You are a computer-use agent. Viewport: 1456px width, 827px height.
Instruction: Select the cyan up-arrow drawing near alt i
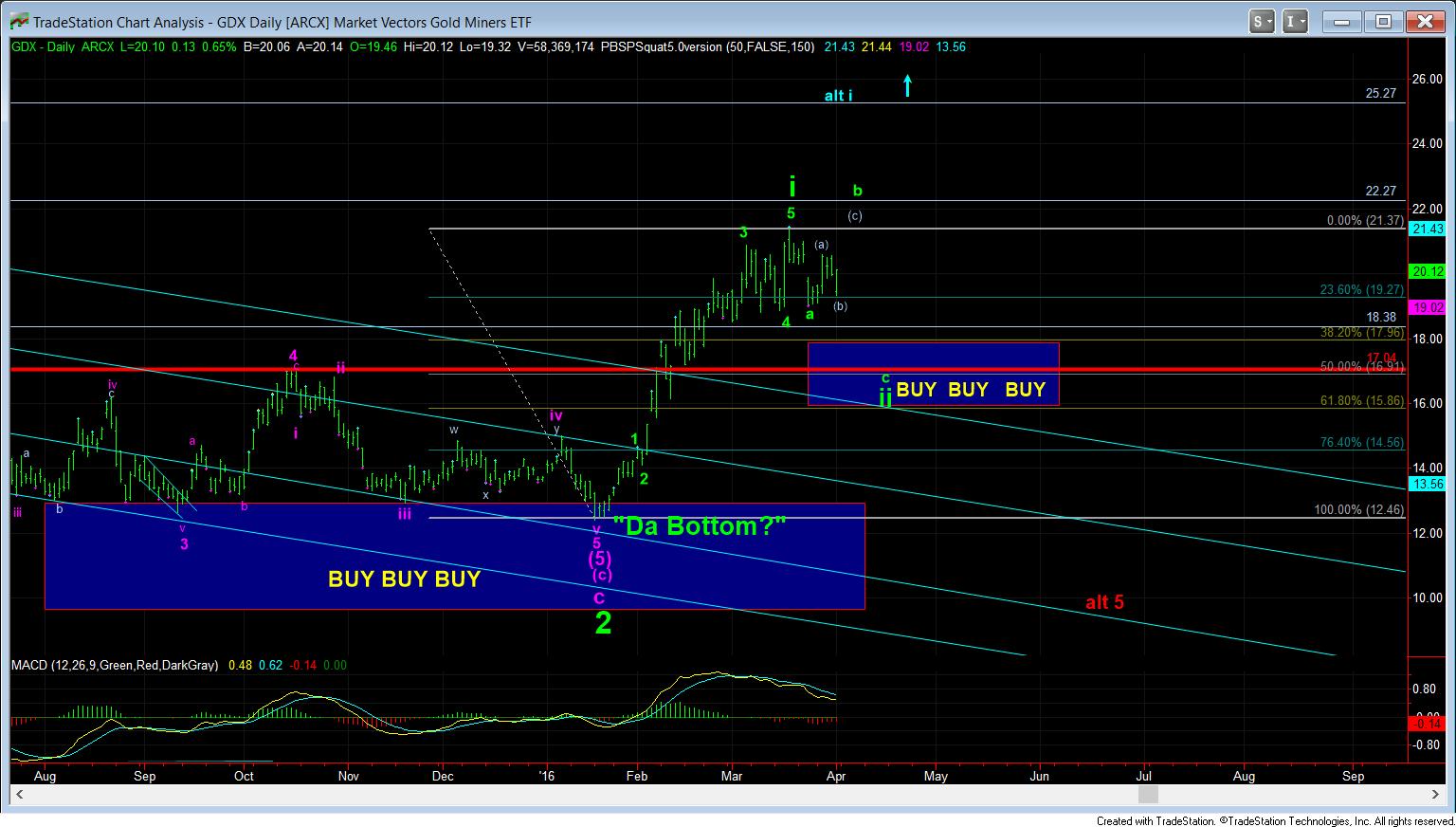(907, 85)
